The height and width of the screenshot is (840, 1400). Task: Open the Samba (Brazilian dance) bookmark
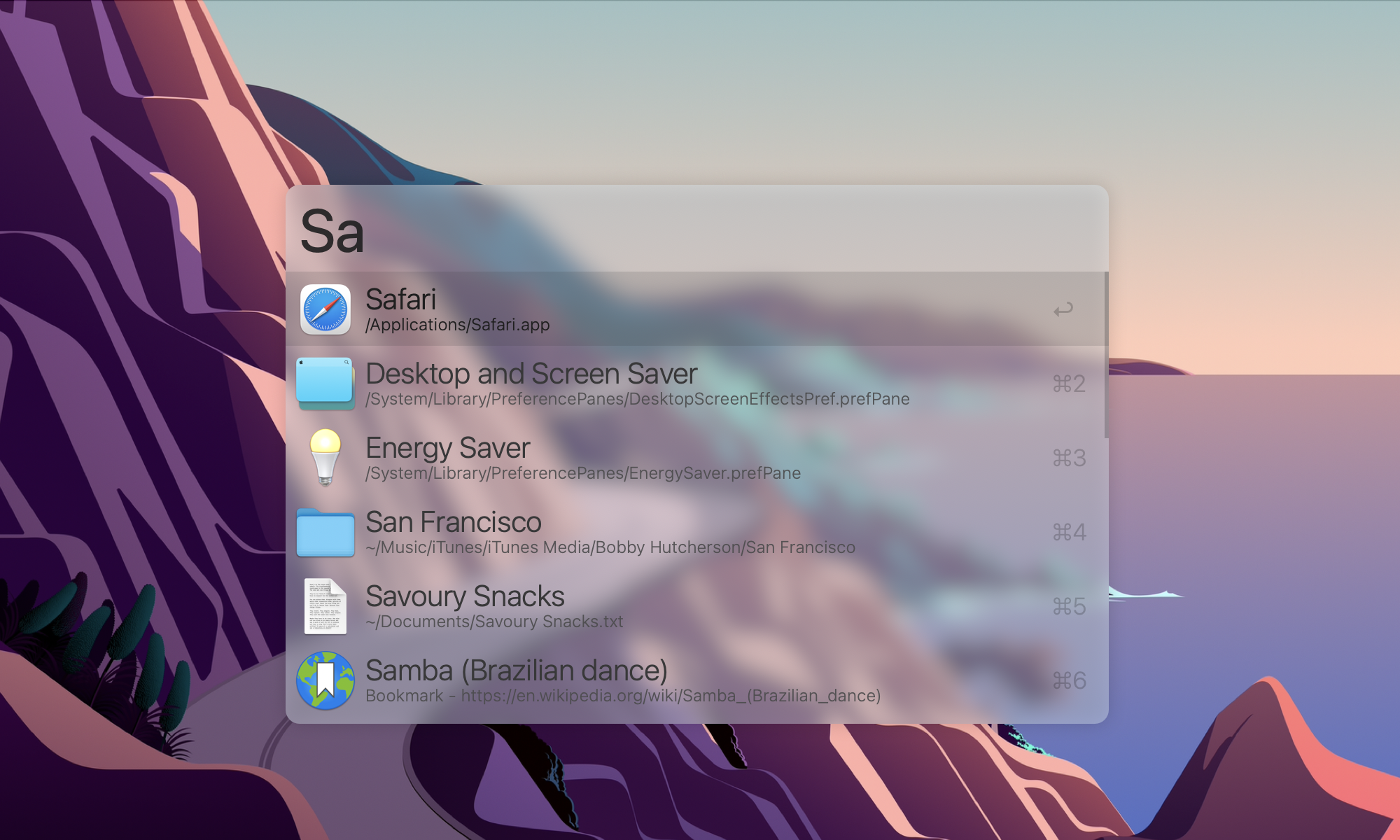tap(516, 671)
